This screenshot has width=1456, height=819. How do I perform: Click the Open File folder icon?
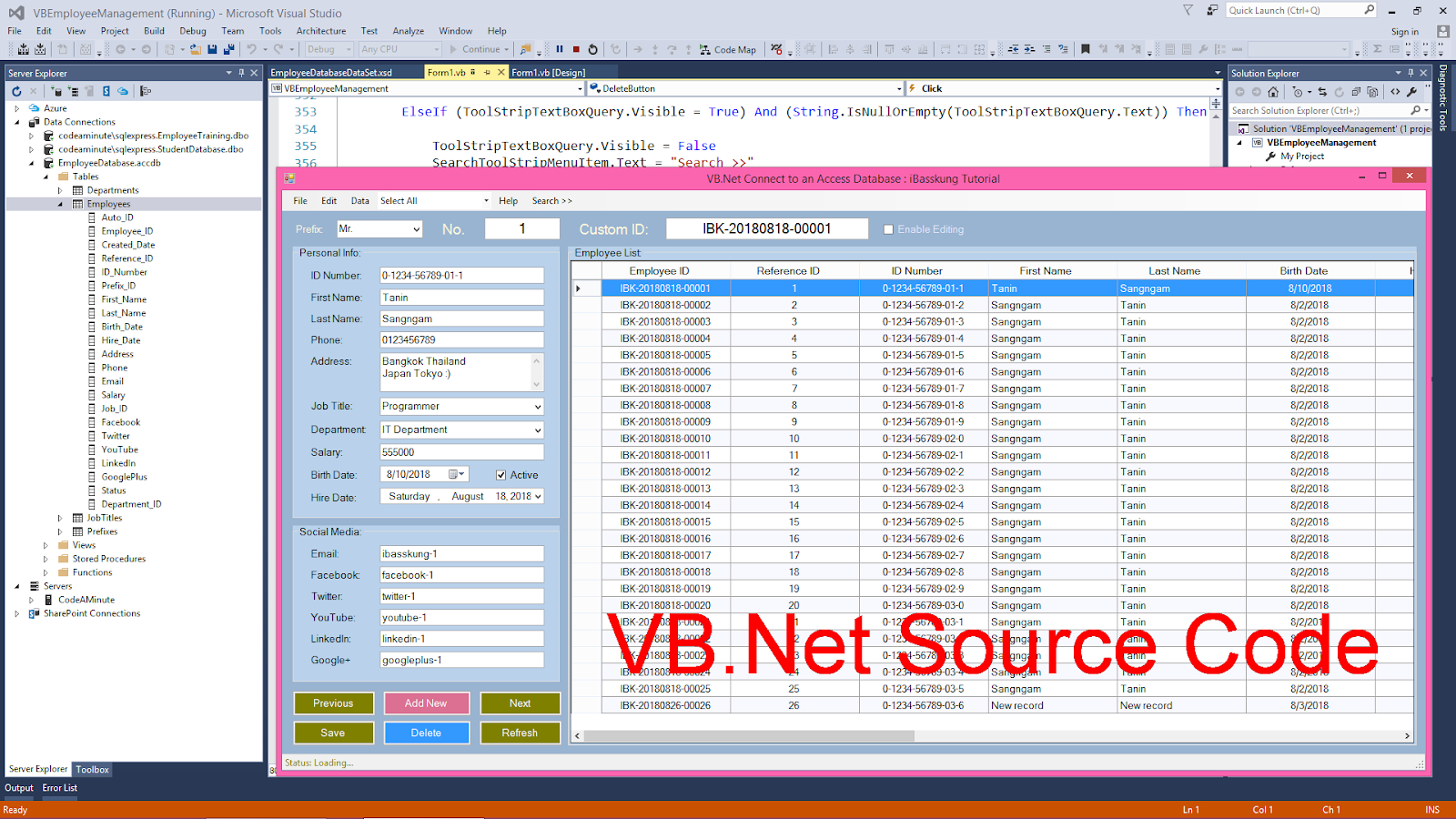tap(195, 49)
